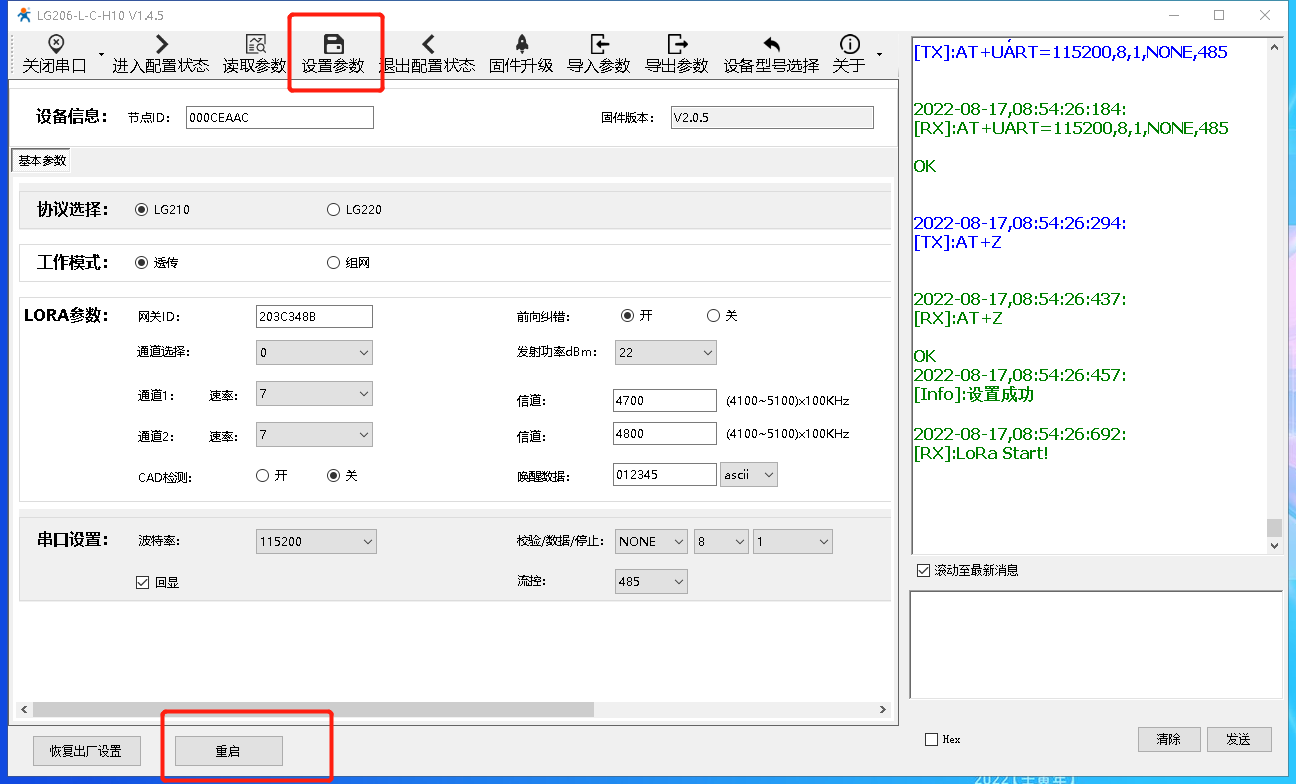
Task: Click the 重启 button
Action: coord(228,751)
